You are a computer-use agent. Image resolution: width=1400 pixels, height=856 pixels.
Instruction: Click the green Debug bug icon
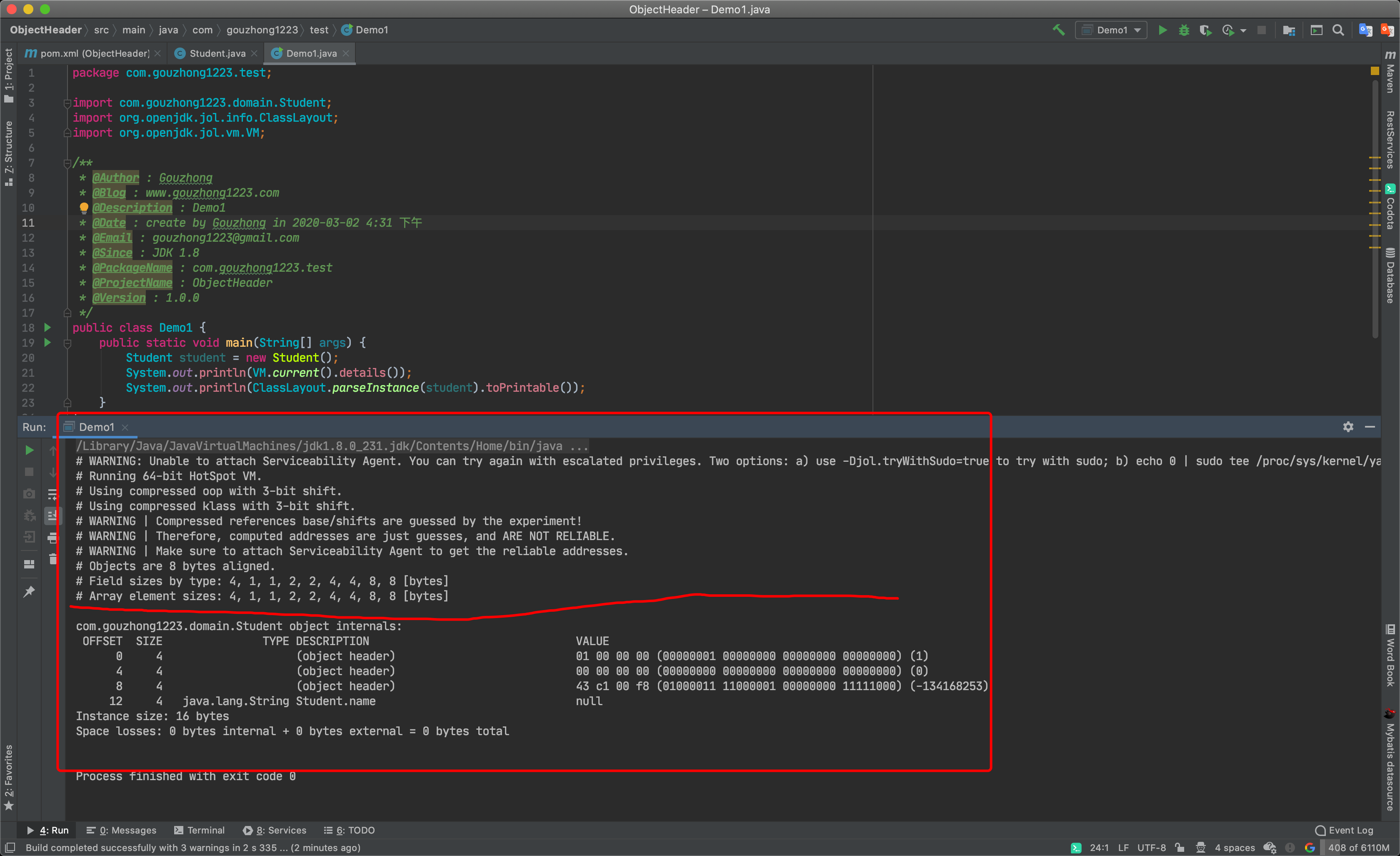1183,30
